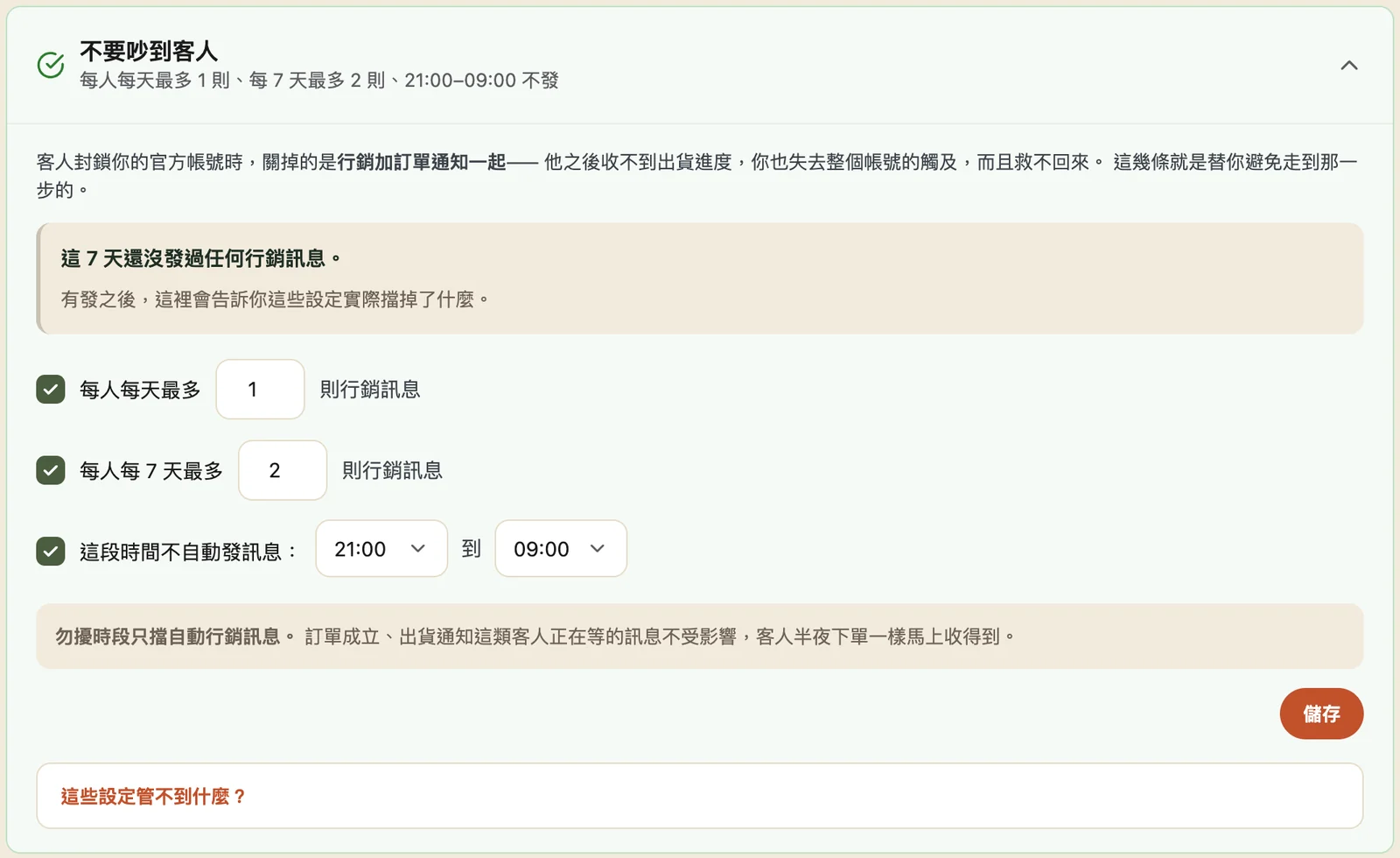
Task: Click the summary line 每人每天最多 1 則
Action: (155, 81)
